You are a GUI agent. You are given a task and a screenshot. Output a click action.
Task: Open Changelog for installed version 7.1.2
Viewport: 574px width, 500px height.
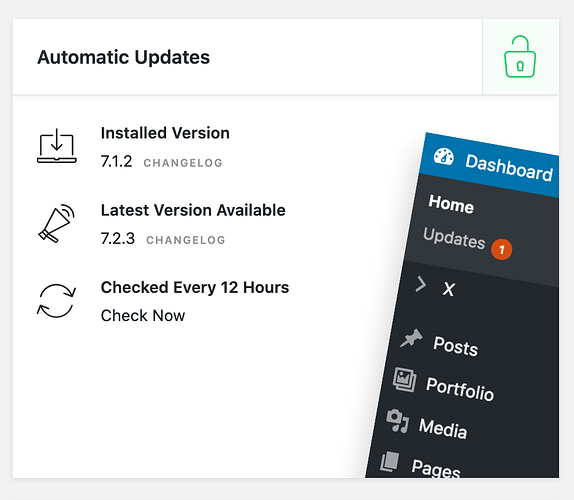183,163
